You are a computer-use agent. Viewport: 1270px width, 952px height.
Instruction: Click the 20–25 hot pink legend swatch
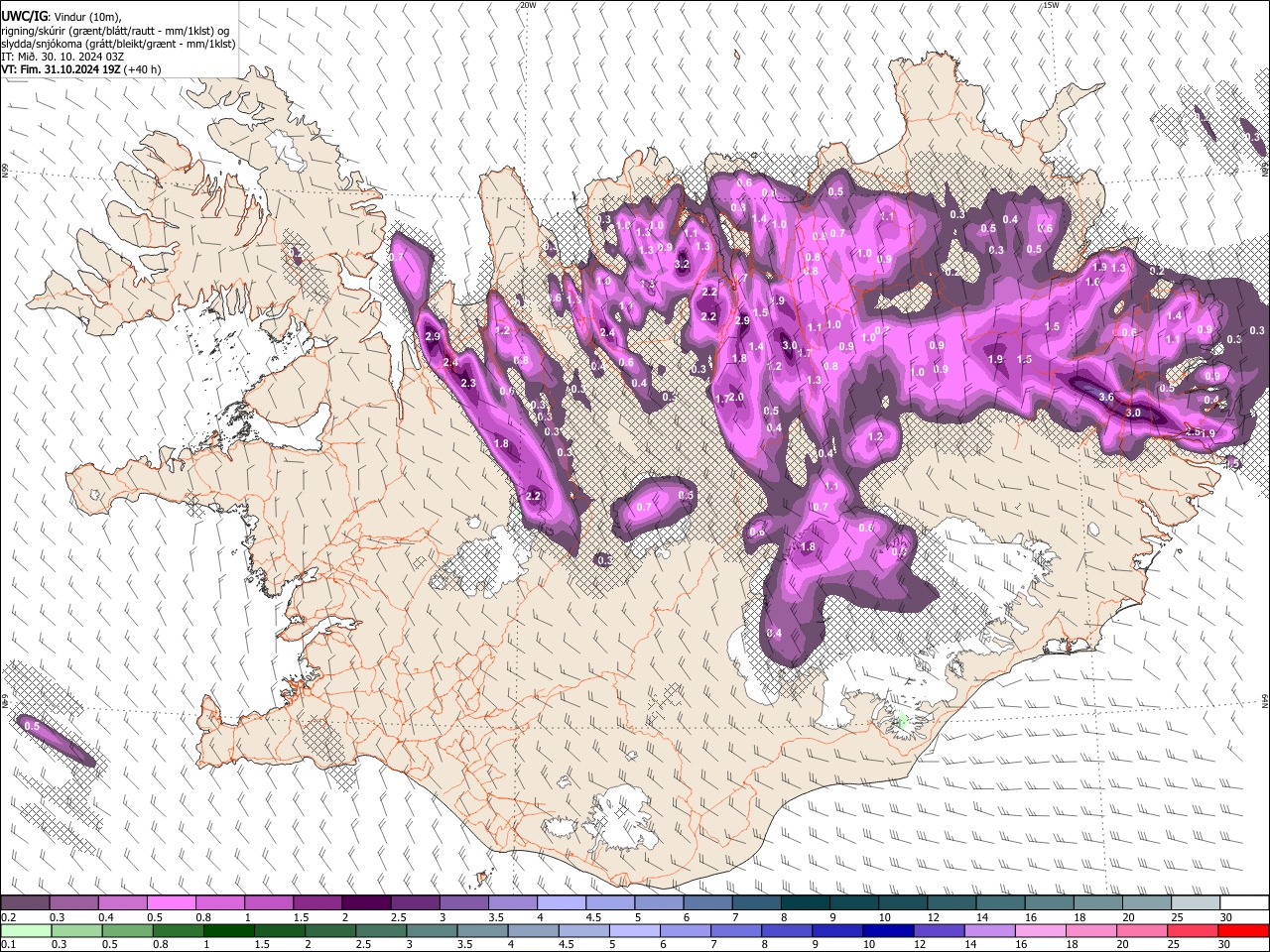1142,930
